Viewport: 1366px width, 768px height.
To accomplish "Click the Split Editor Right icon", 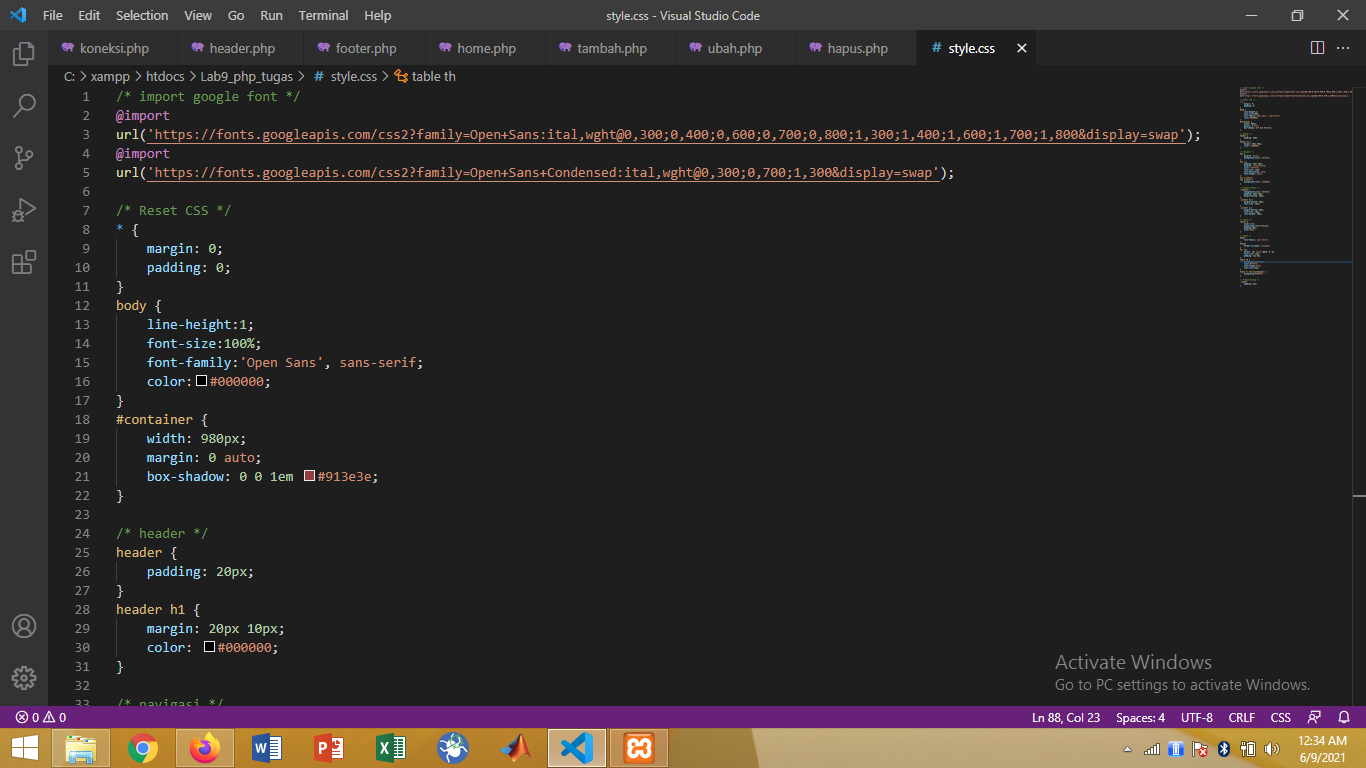I will (1317, 48).
